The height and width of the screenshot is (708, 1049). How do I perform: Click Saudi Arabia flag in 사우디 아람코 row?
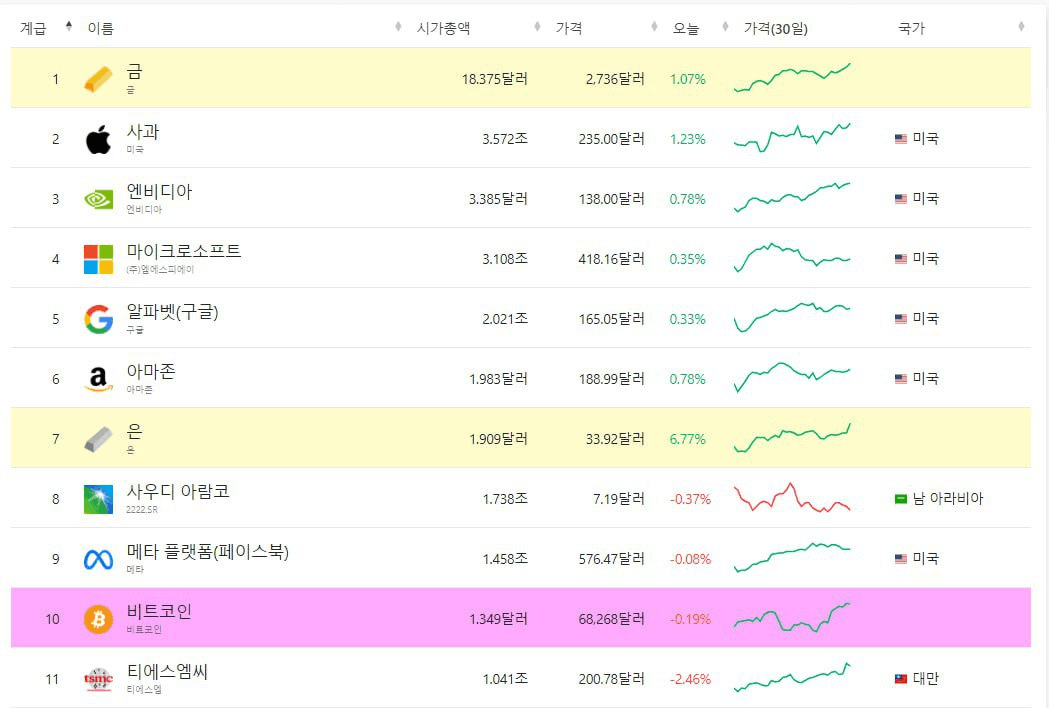(900, 499)
